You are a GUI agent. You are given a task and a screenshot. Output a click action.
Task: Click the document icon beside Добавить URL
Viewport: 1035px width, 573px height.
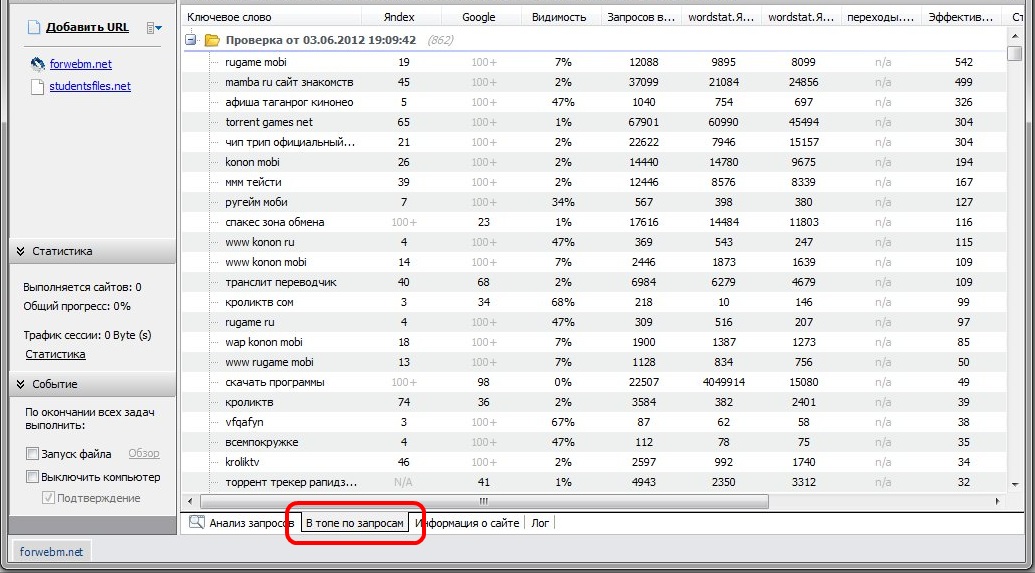[x=32, y=27]
